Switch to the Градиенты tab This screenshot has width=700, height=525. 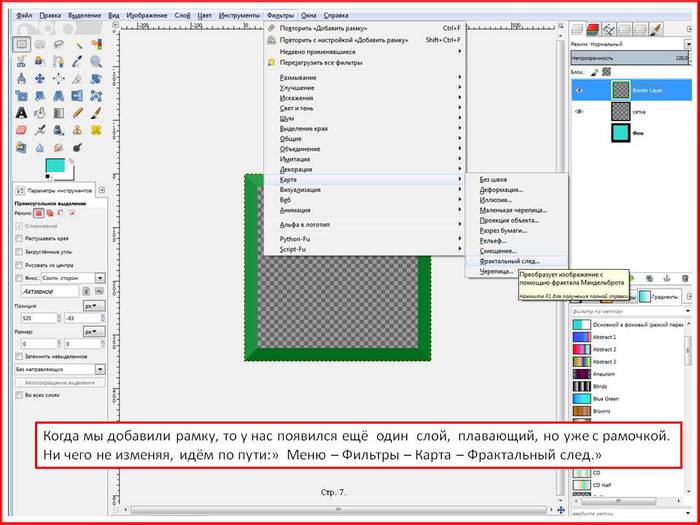[658, 296]
